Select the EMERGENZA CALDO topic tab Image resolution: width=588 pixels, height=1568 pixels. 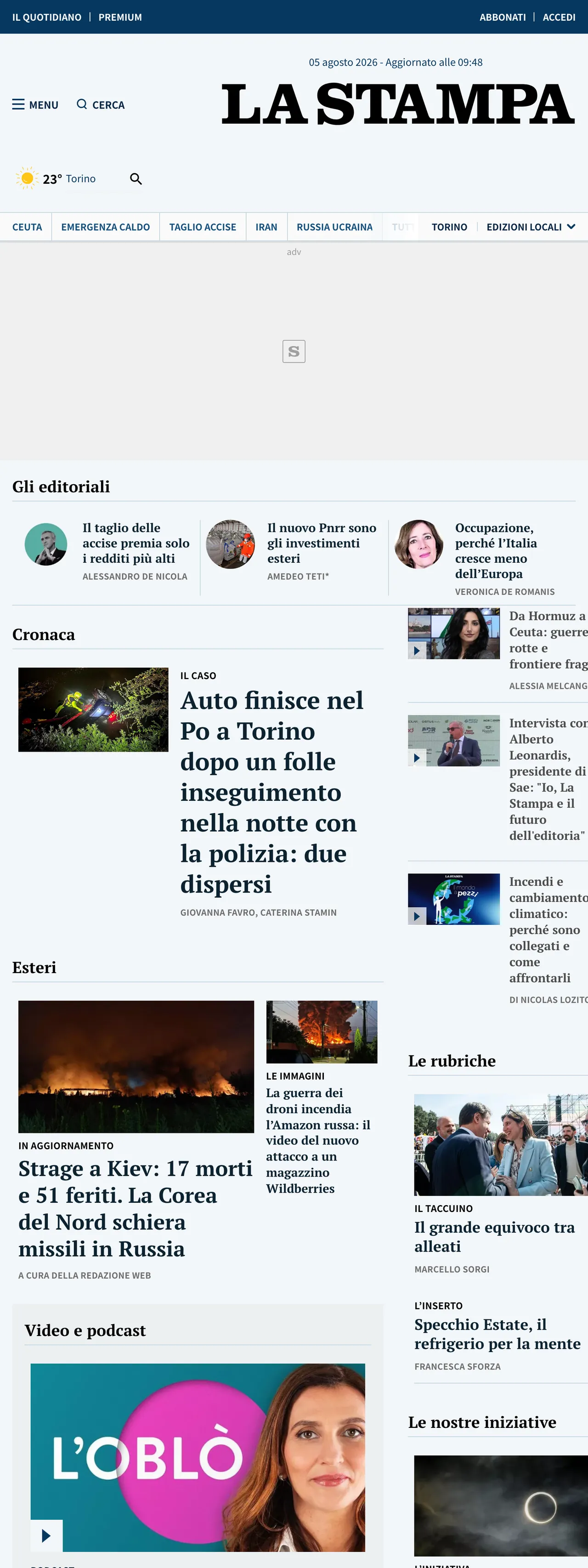tap(105, 227)
